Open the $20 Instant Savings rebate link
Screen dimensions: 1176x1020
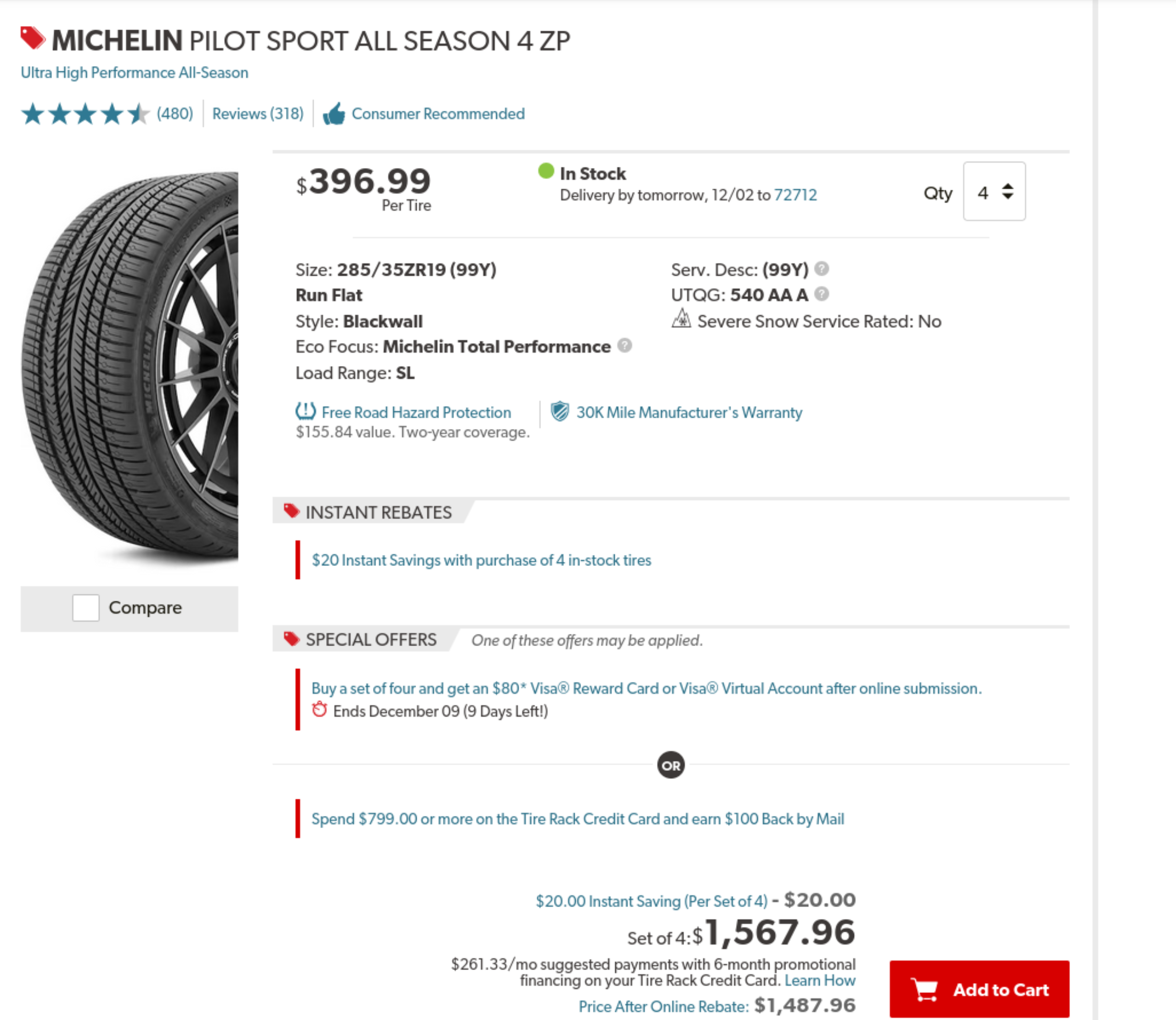coord(481,560)
